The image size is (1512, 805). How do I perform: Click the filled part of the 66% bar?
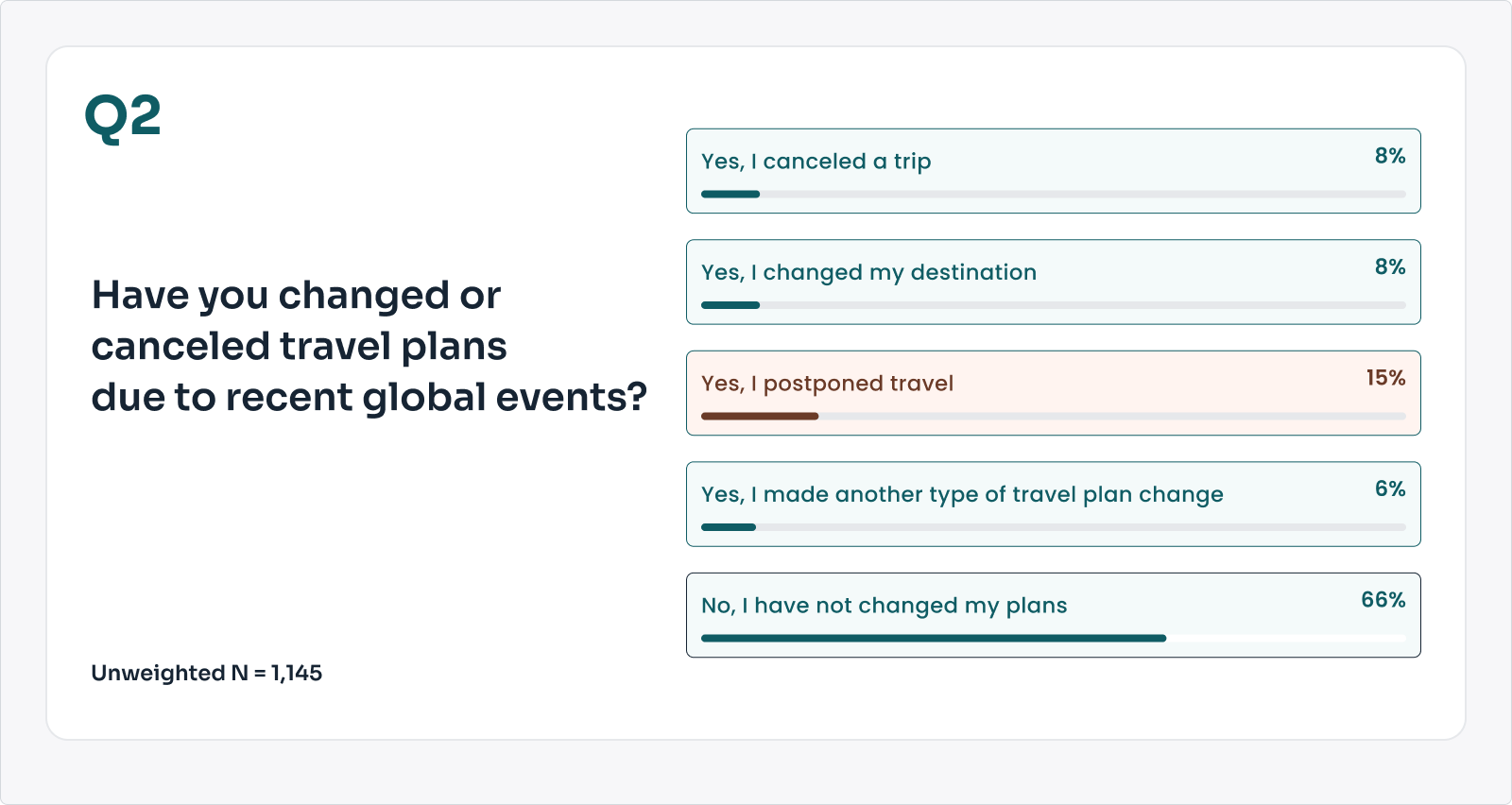coord(934,639)
